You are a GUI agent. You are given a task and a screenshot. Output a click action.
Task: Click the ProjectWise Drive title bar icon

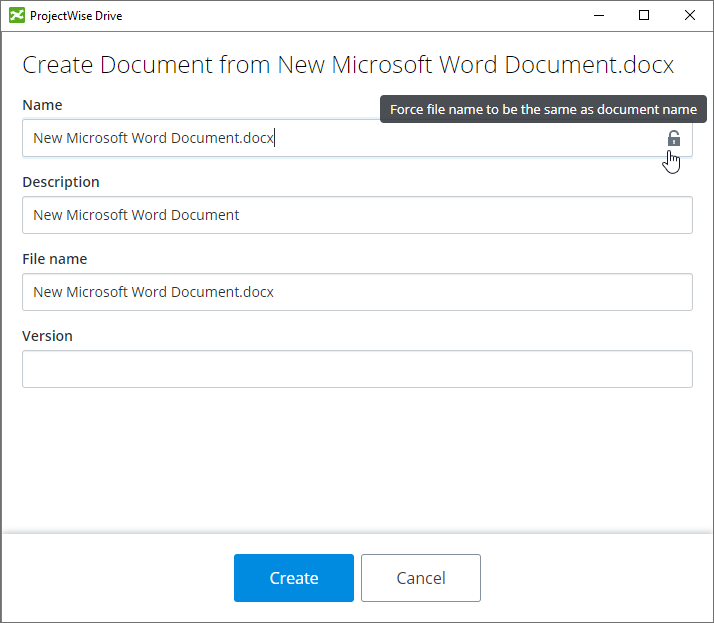(x=17, y=16)
